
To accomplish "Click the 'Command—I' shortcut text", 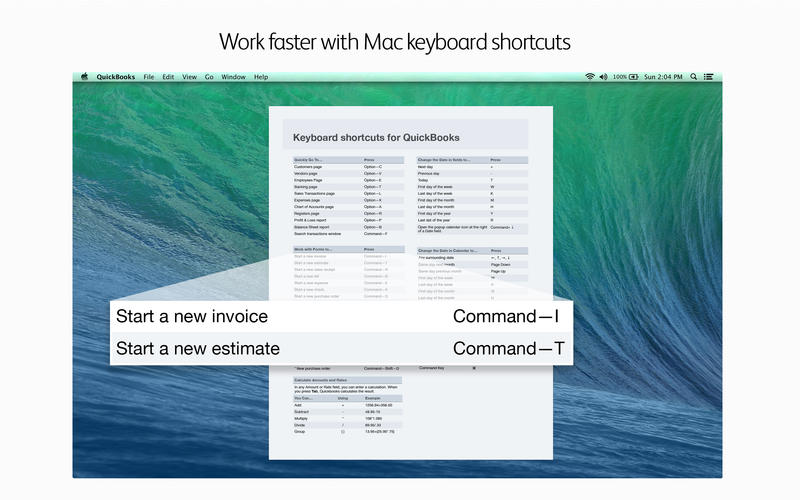I will 506,316.
